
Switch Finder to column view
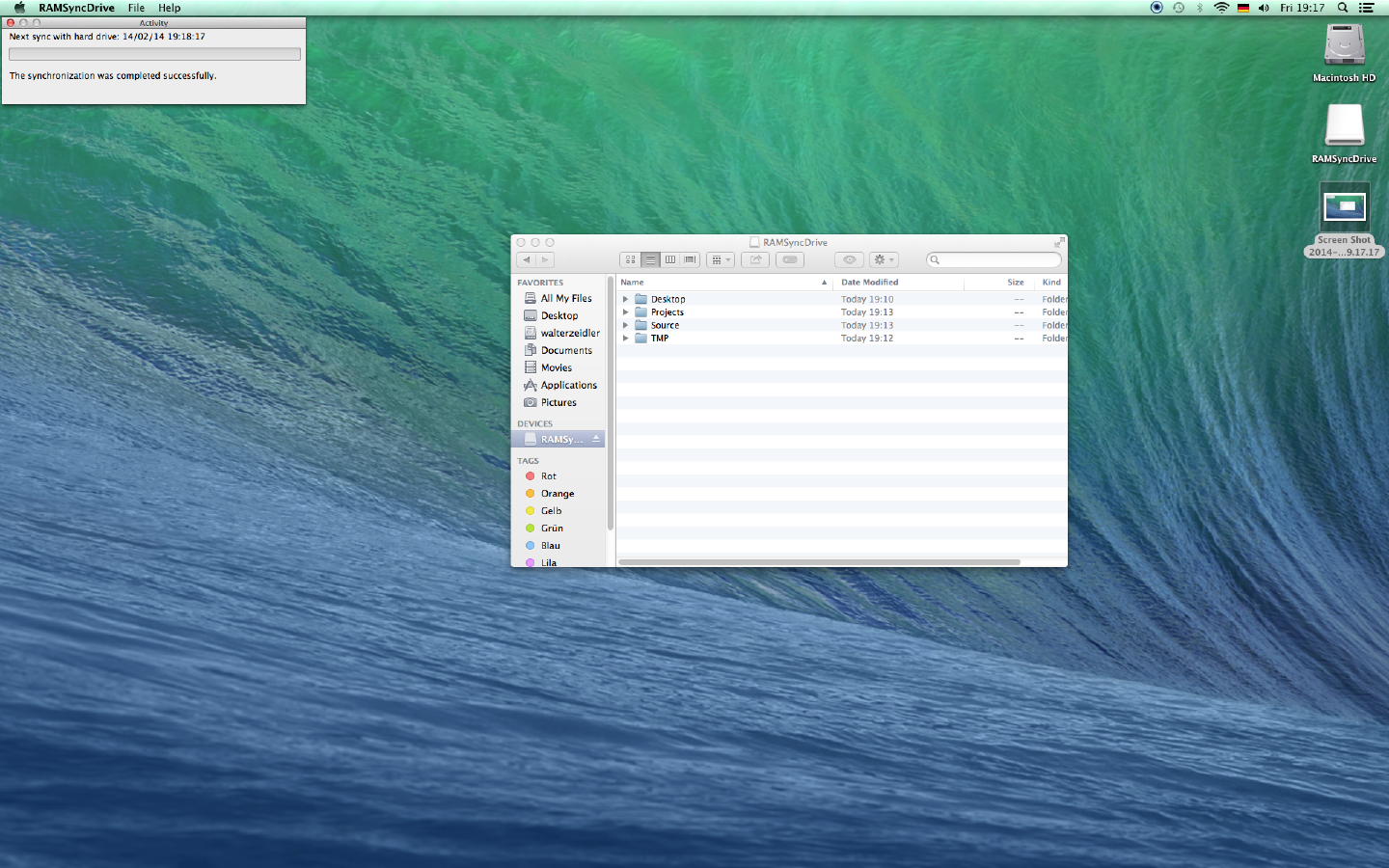click(670, 259)
